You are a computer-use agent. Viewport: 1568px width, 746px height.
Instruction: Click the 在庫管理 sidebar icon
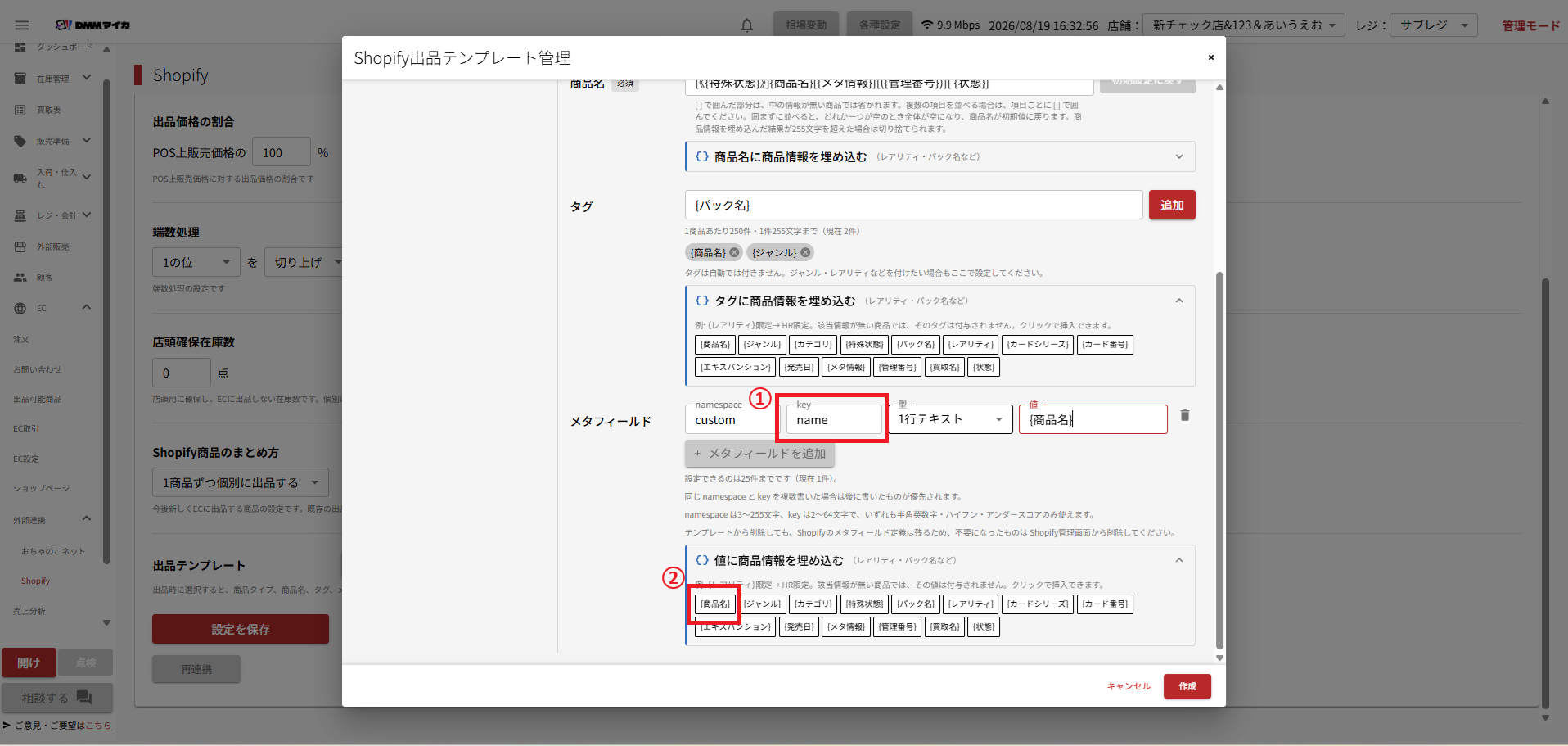click(20, 79)
